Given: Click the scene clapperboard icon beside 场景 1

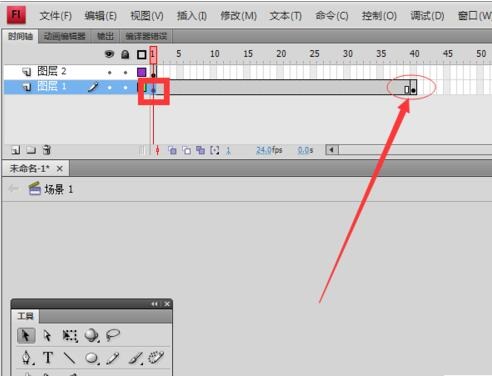Looking at the screenshot, I should coord(35,189).
